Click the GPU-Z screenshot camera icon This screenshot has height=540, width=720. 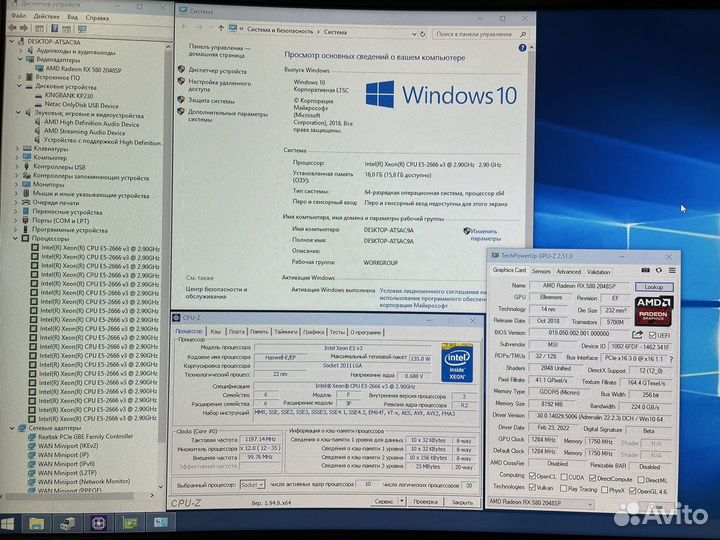pos(645,270)
